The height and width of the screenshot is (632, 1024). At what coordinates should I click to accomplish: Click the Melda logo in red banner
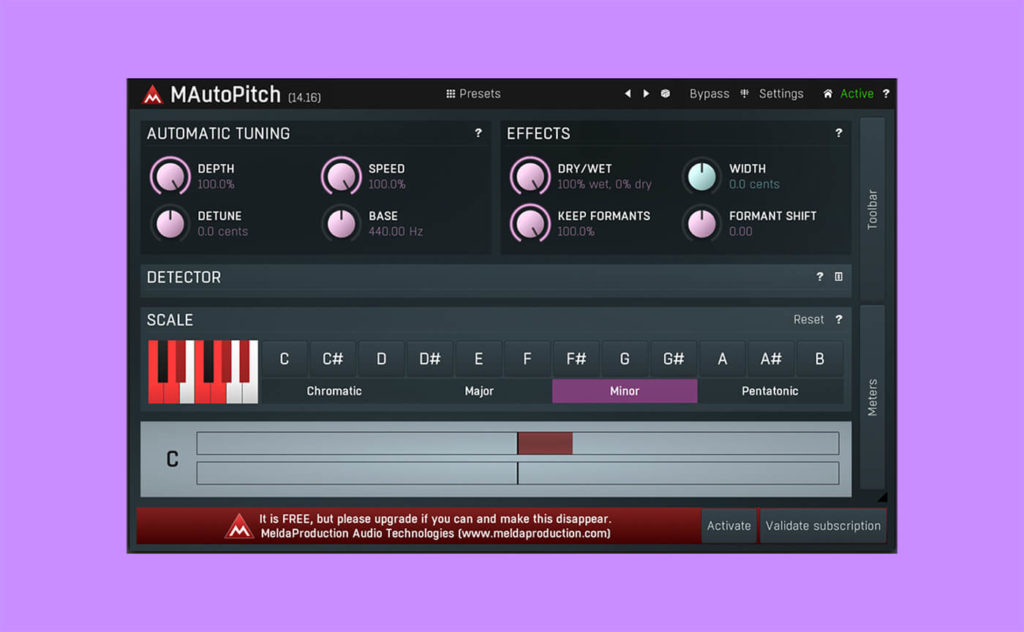tap(239, 526)
